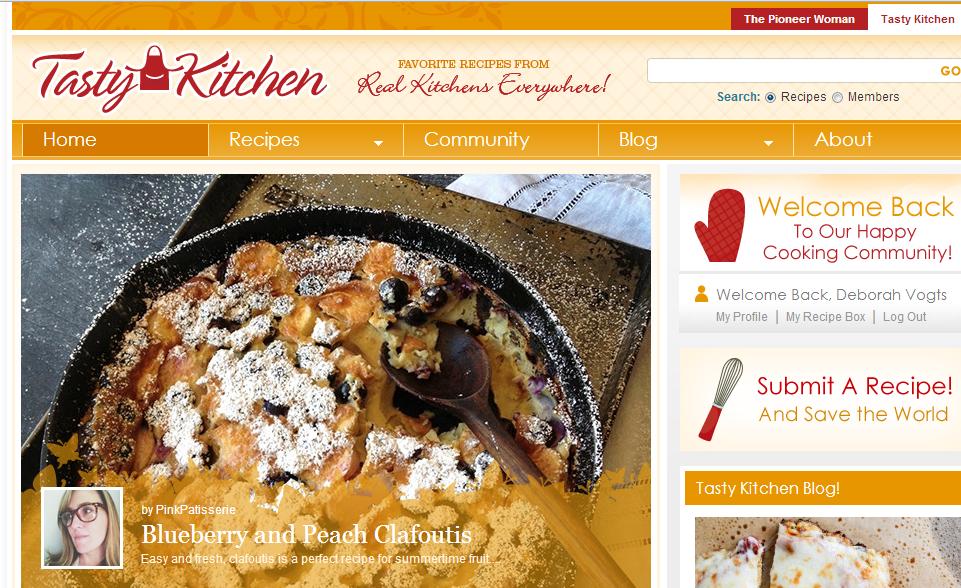Viewport: 961px width, 588px height.
Task: Click the GO search button
Action: pos(949,71)
